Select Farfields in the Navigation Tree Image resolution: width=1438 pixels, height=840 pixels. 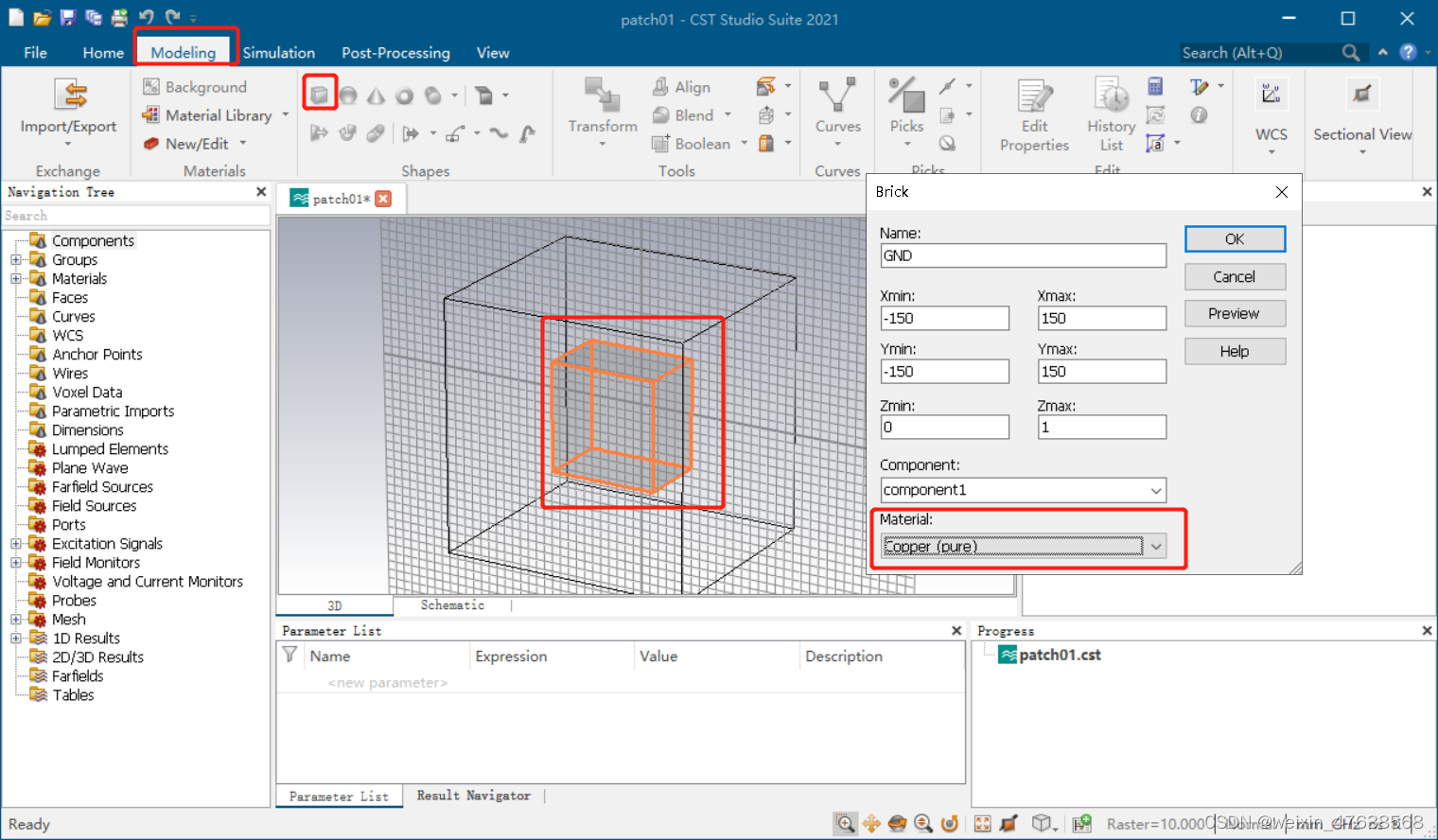point(78,676)
